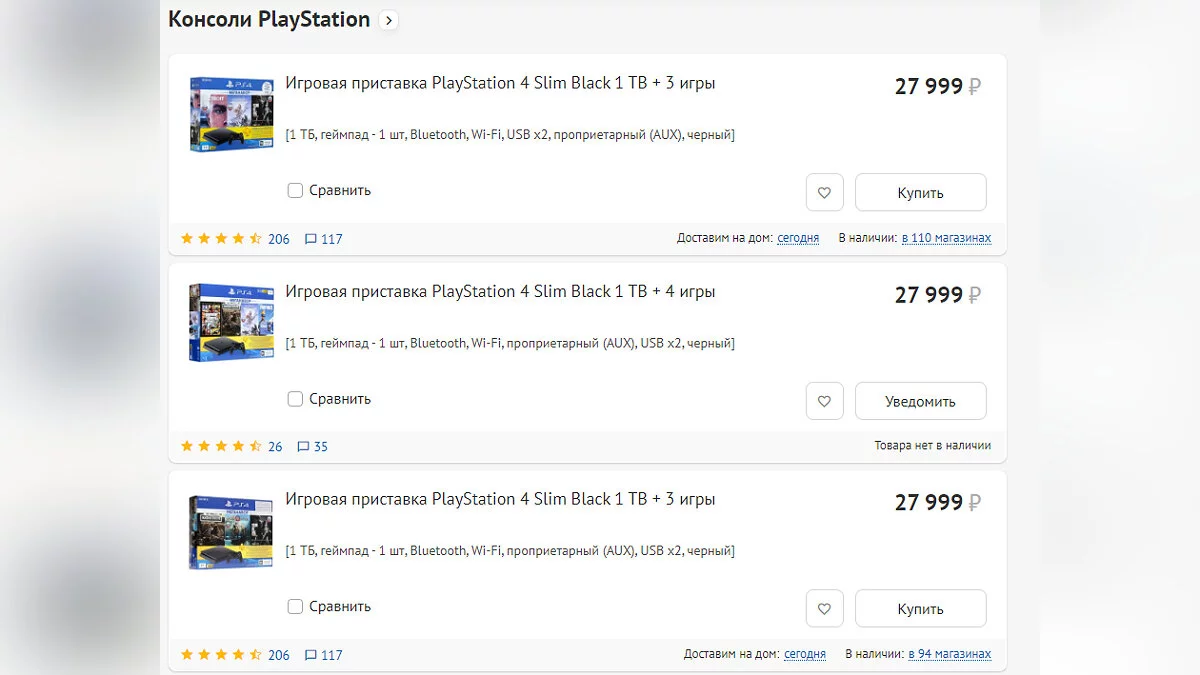The image size is (1200, 675).
Task: Open the в 94 магазинах availability link
Action: [x=949, y=654]
